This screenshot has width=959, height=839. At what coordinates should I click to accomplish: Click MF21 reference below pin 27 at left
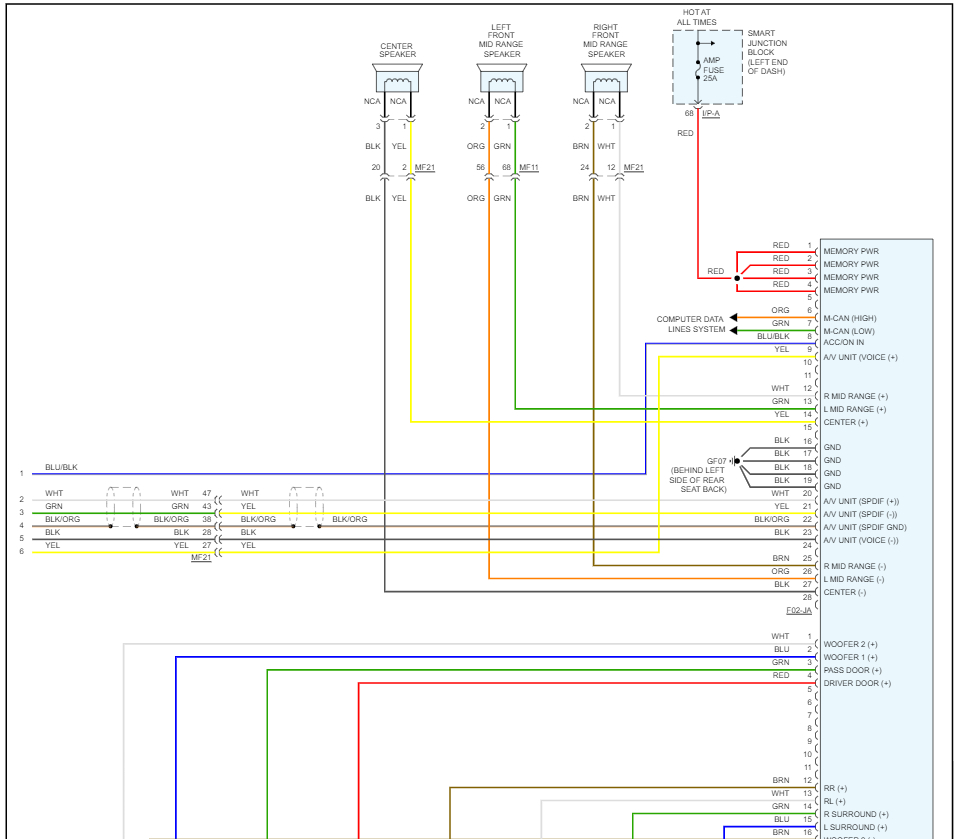pyautogui.click(x=201, y=557)
